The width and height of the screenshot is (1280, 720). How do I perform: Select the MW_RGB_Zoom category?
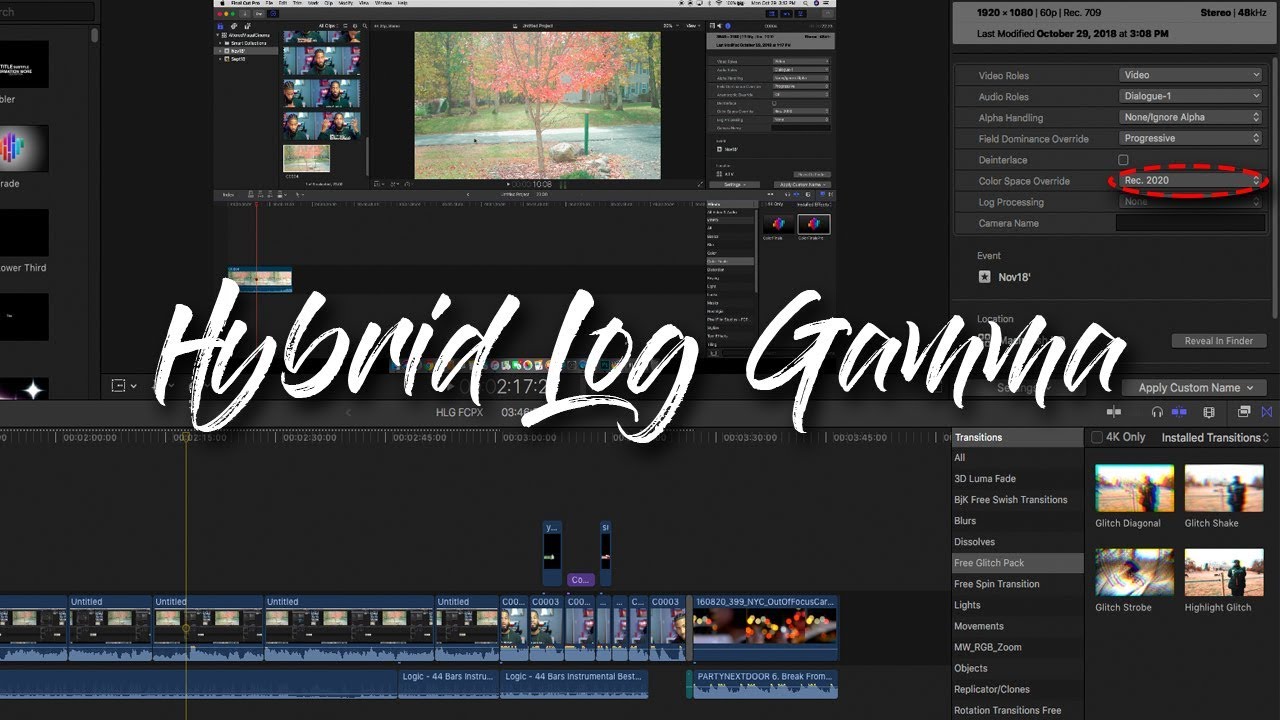click(1017, 647)
